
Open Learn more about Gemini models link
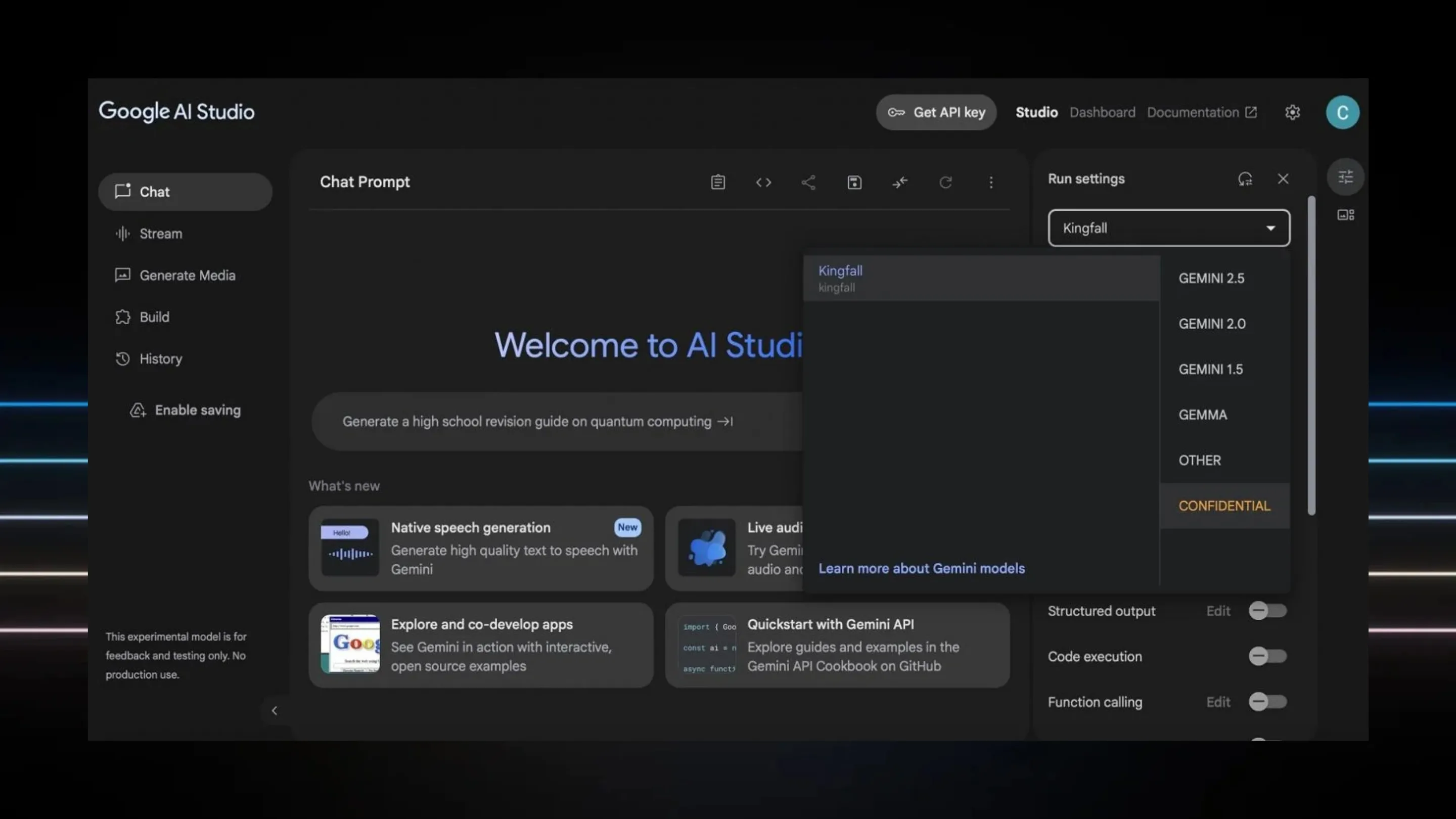(921, 569)
